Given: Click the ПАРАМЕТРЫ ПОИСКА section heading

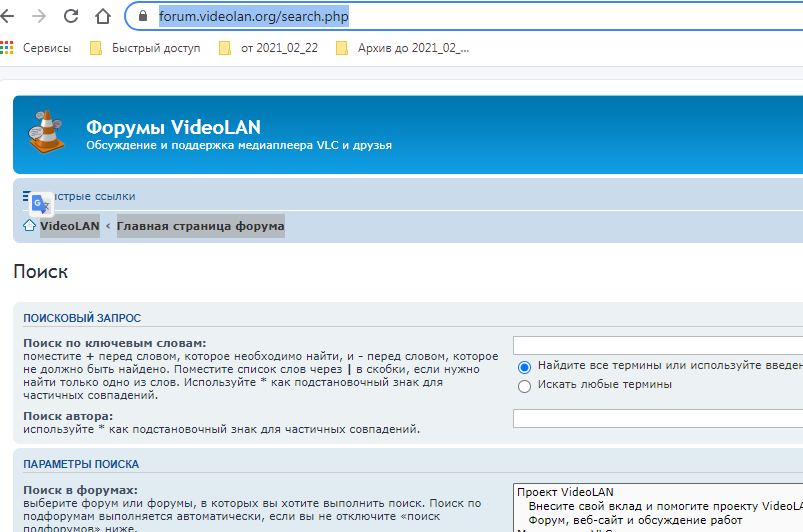Looking at the screenshot, I should [x=81, y=464].
